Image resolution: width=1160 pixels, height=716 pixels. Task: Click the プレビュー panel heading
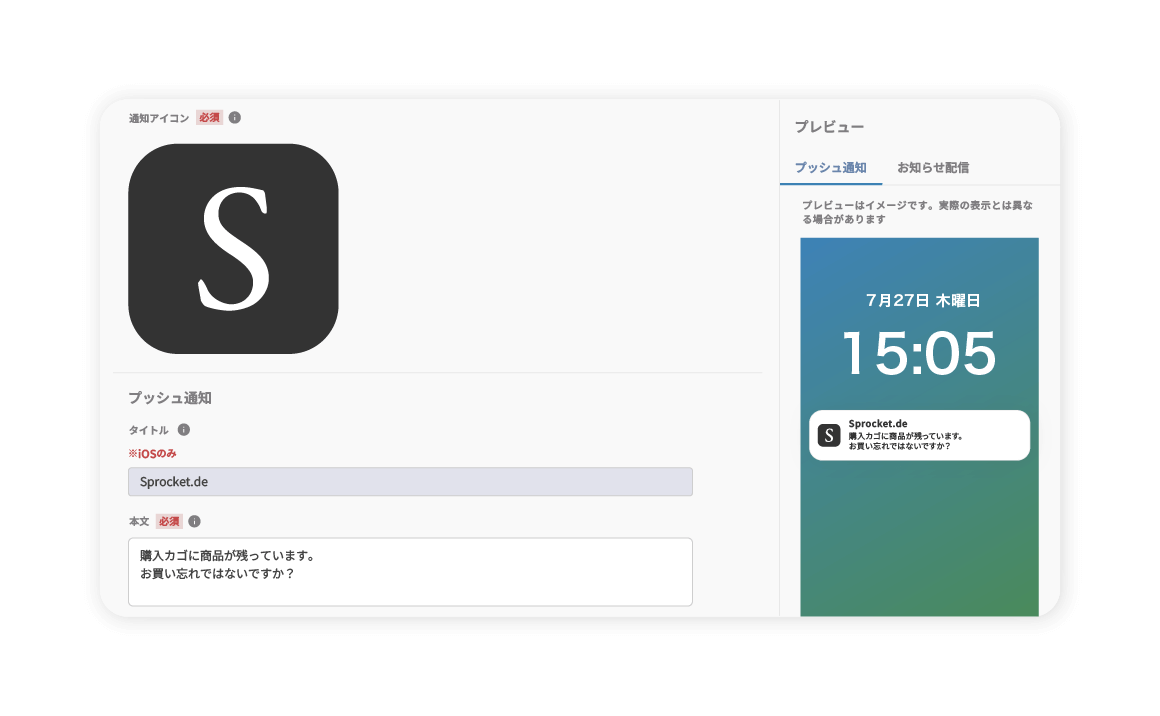coord(829,127)
